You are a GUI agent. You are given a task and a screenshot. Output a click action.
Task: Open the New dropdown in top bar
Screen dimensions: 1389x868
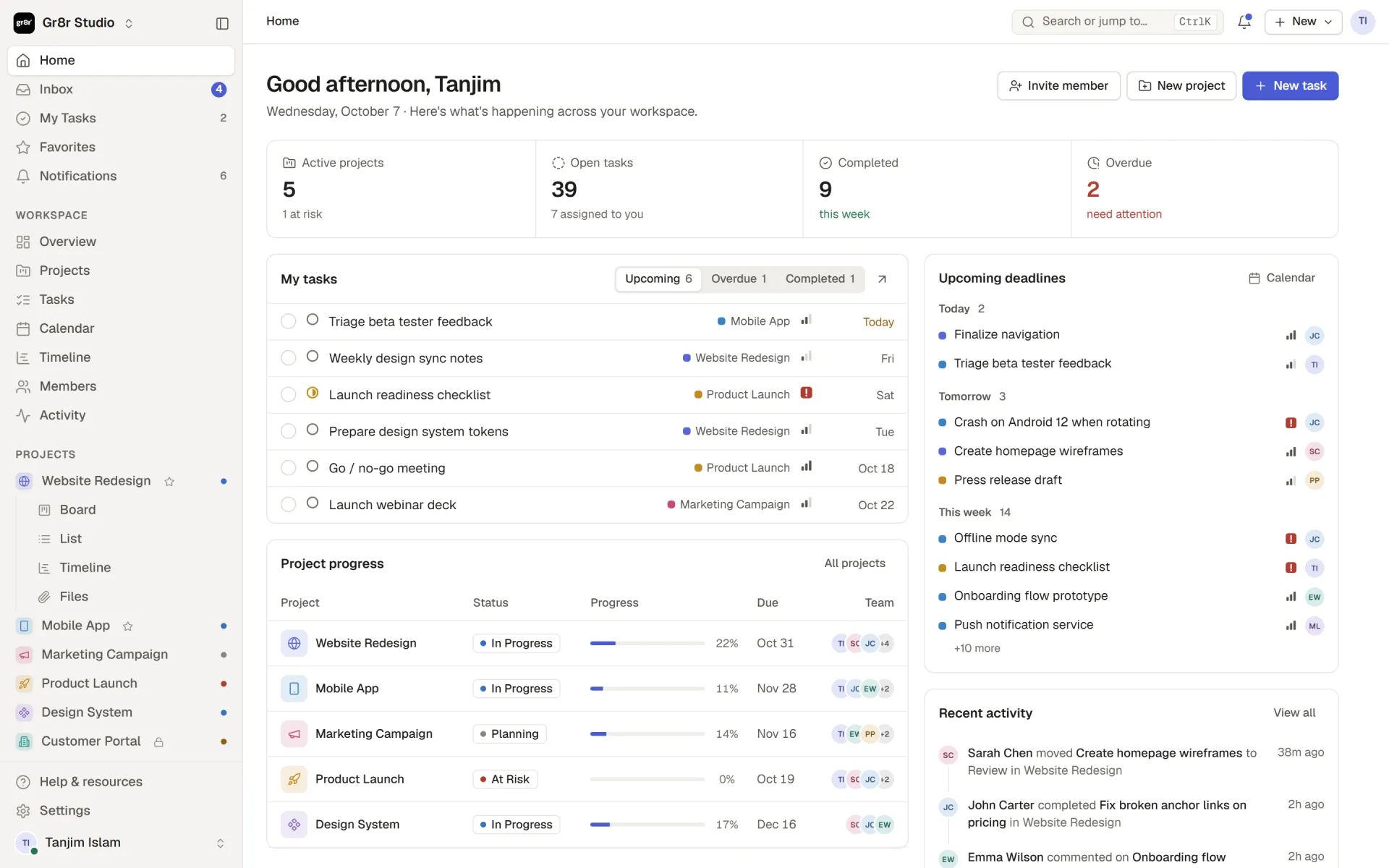(x=1303, y=22)
